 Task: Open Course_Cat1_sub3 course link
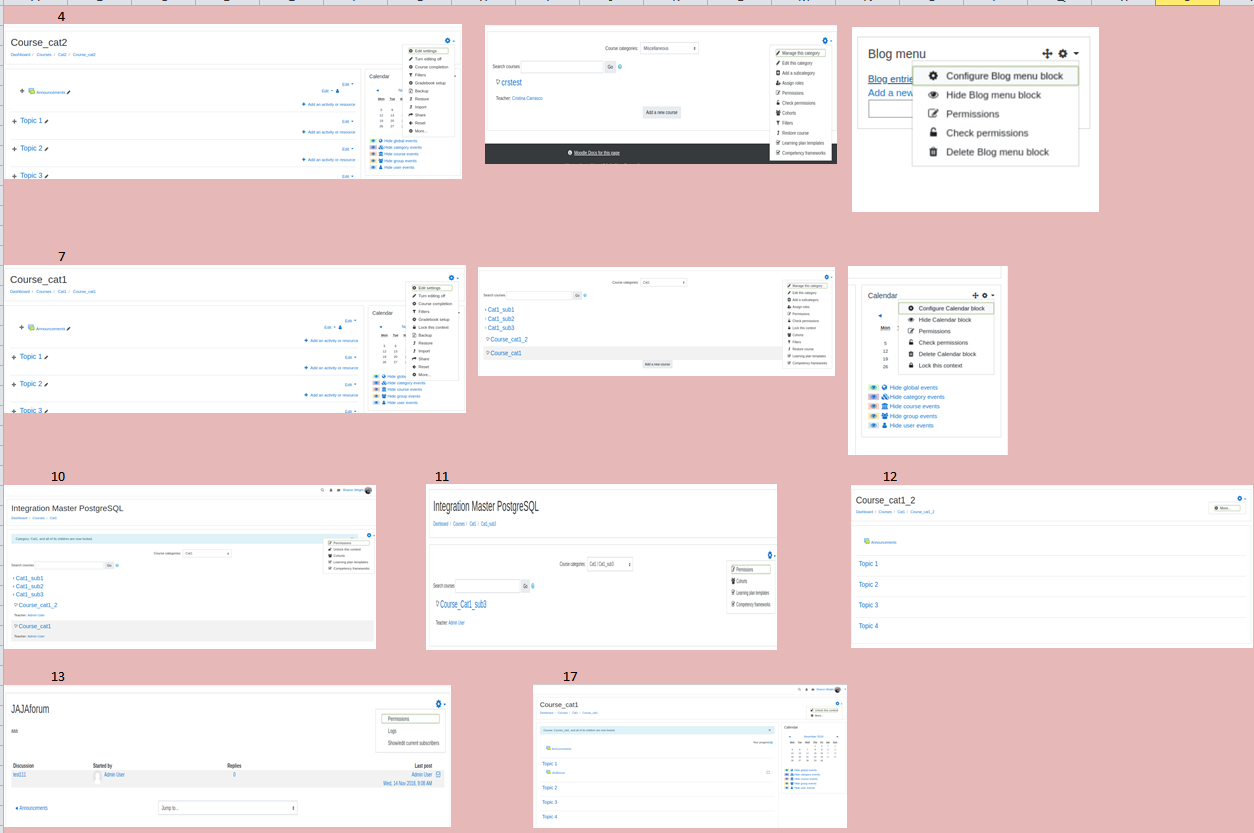[461, 604]
